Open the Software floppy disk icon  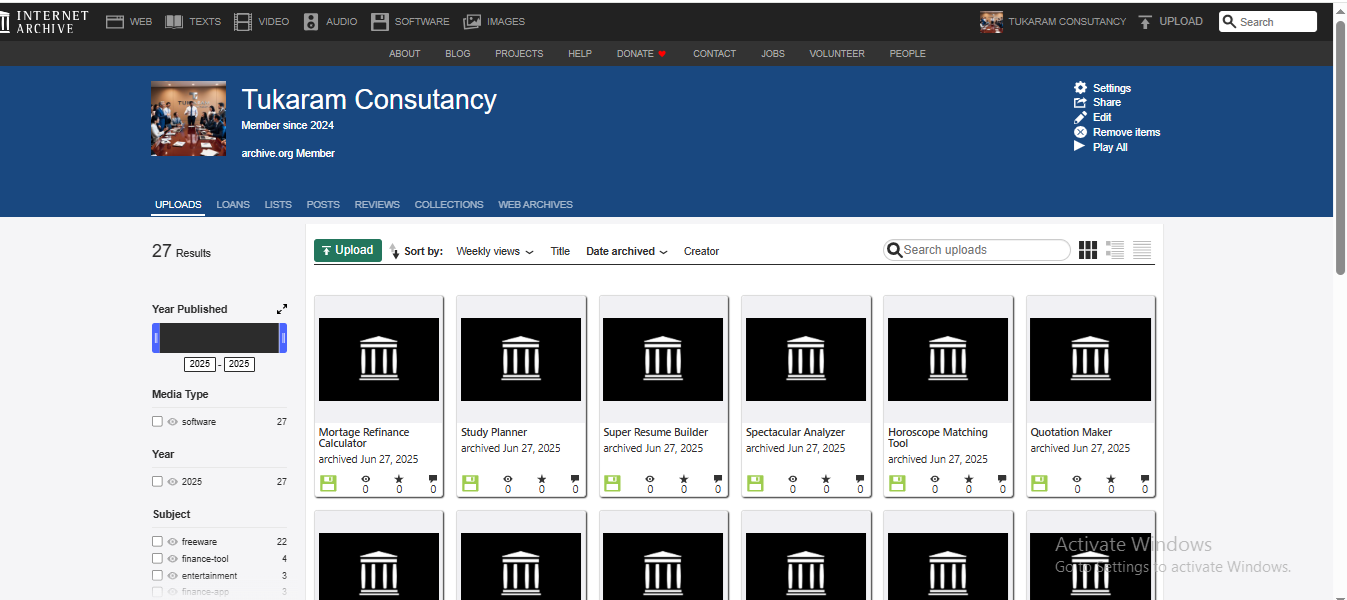pyautogui.click(x=380, y=21)
